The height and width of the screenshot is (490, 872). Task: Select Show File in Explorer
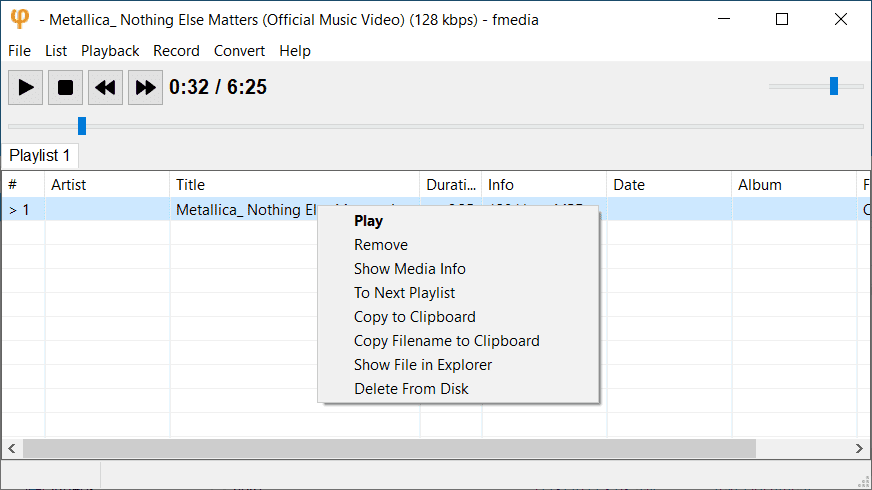pyautogui.click(x=458, y=364)
